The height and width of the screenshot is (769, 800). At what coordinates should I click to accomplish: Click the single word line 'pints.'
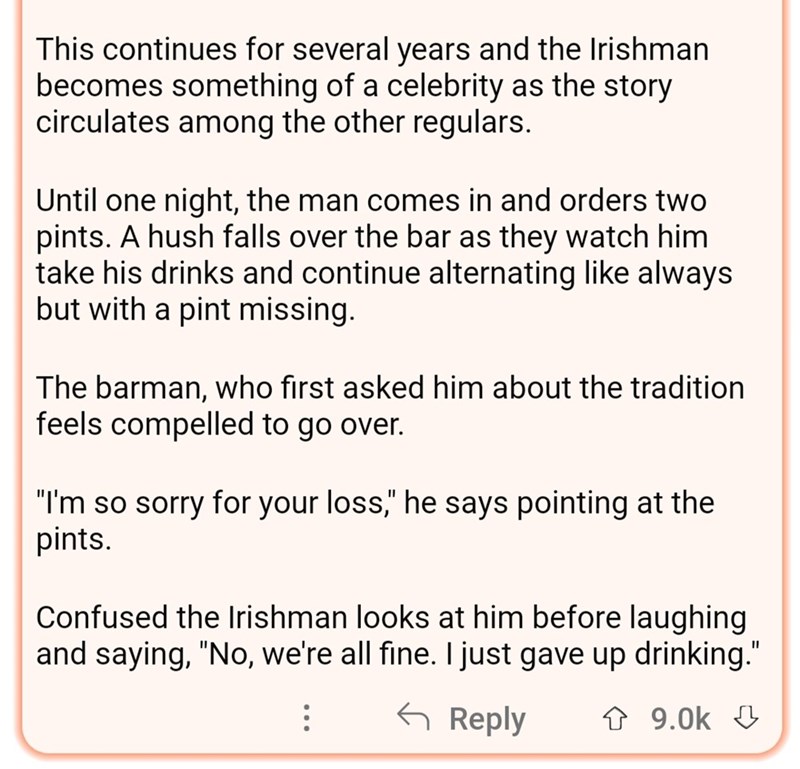[x=73, y=539]
